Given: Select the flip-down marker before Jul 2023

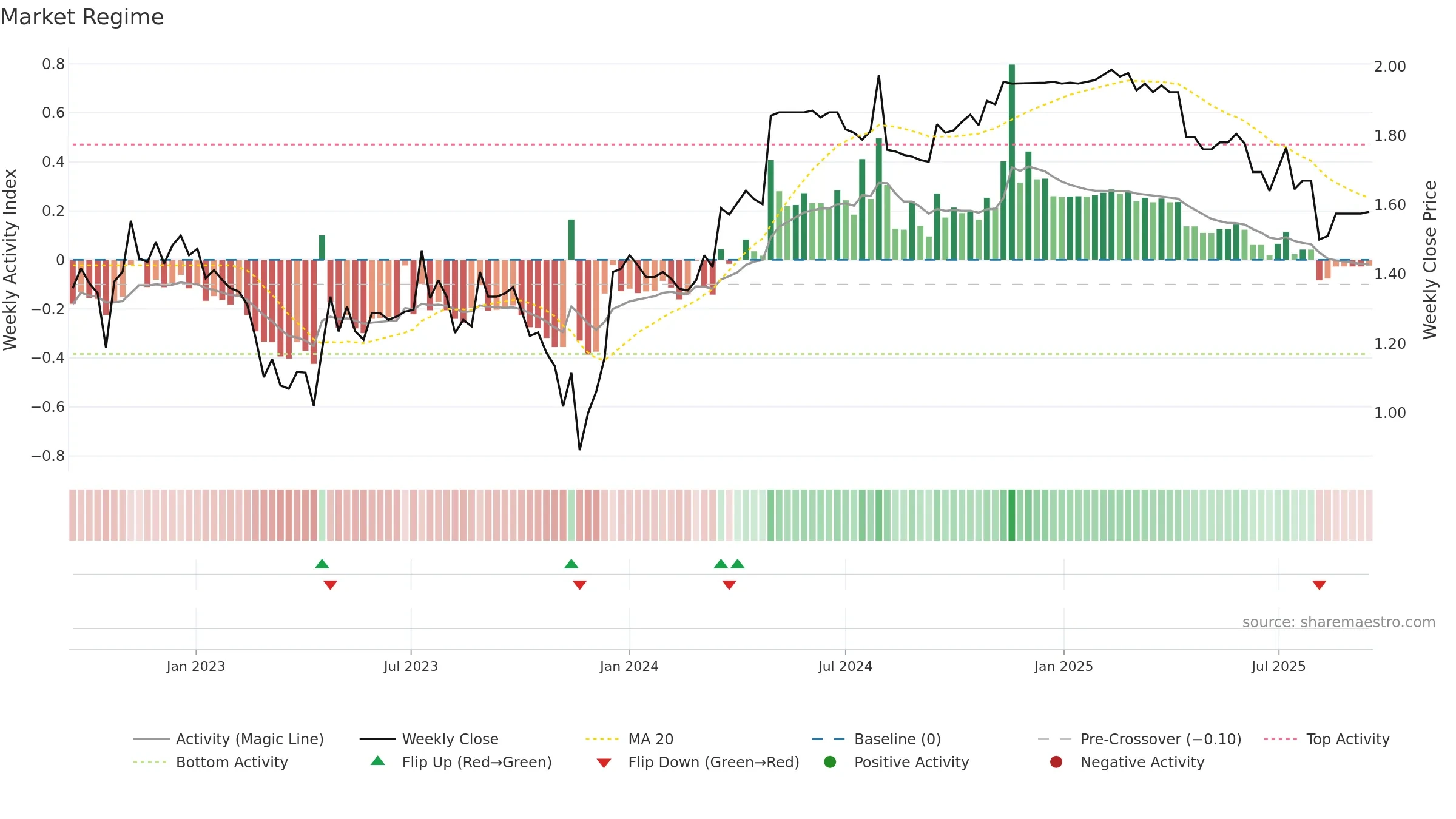Looking at the screenshot, I should [x=330, y=585].
